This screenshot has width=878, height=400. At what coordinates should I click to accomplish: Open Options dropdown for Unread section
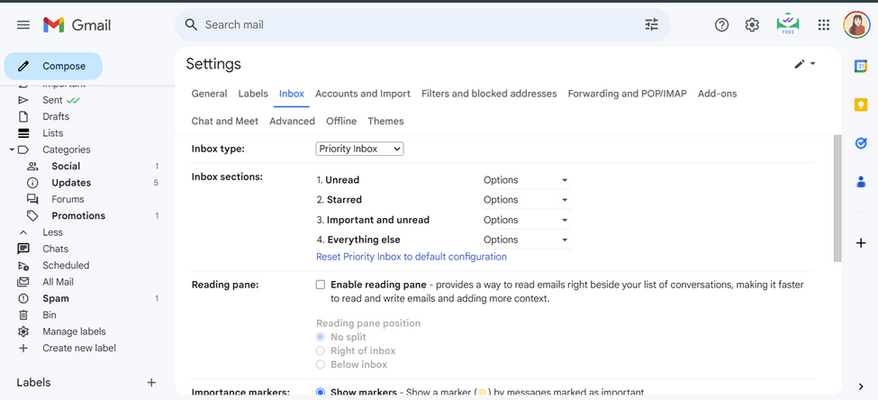coord(525,180)
